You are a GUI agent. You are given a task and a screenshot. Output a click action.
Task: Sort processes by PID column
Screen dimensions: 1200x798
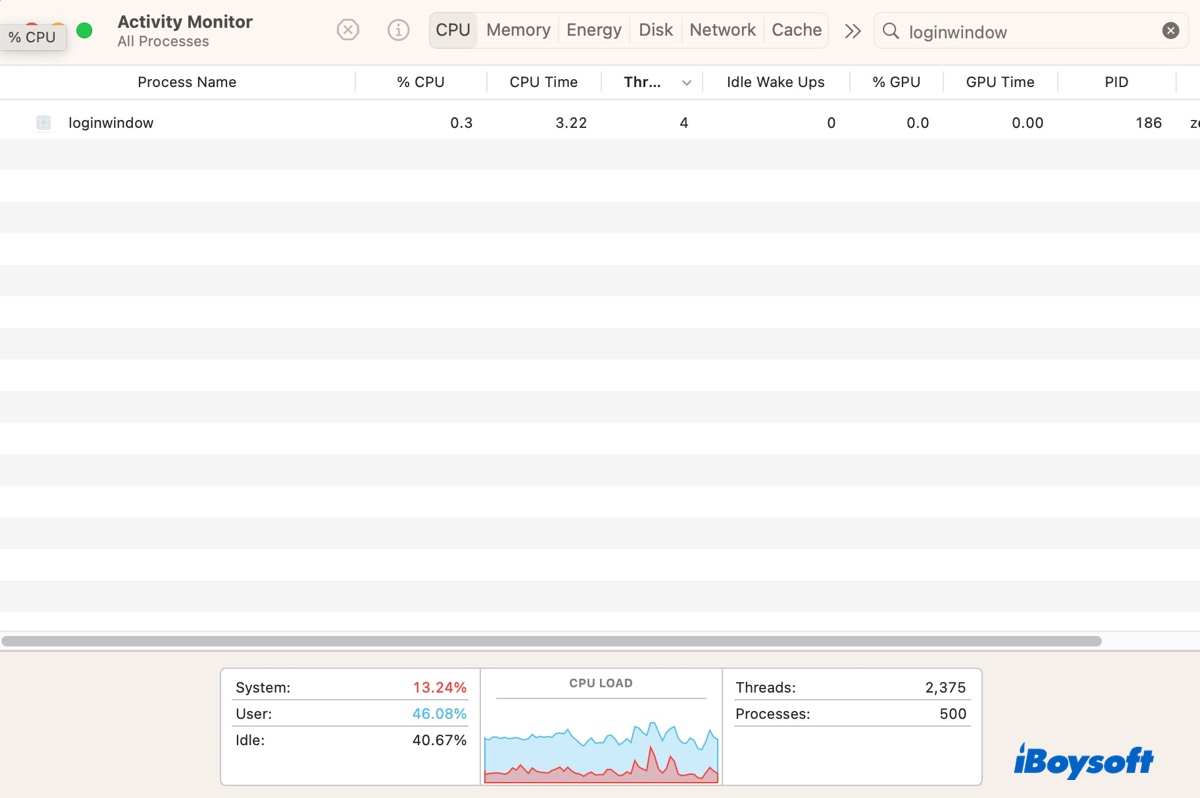(x=1116, y=82)
